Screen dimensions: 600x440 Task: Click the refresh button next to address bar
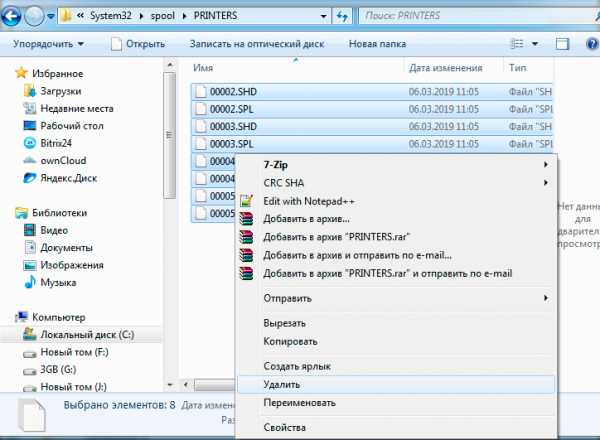(342, 16)
